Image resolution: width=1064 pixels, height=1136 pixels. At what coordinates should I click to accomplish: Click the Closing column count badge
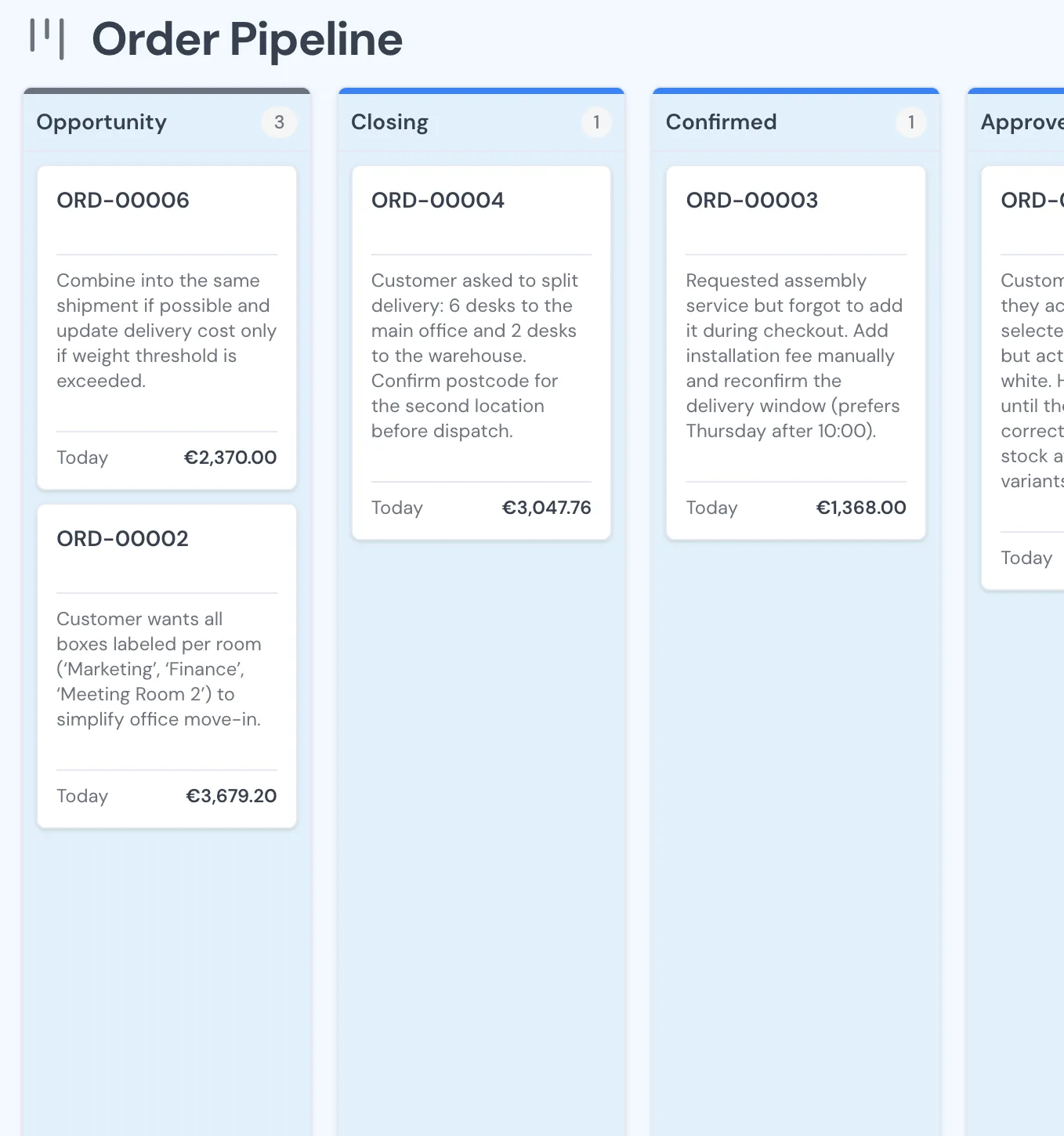(x=596, y=122)
